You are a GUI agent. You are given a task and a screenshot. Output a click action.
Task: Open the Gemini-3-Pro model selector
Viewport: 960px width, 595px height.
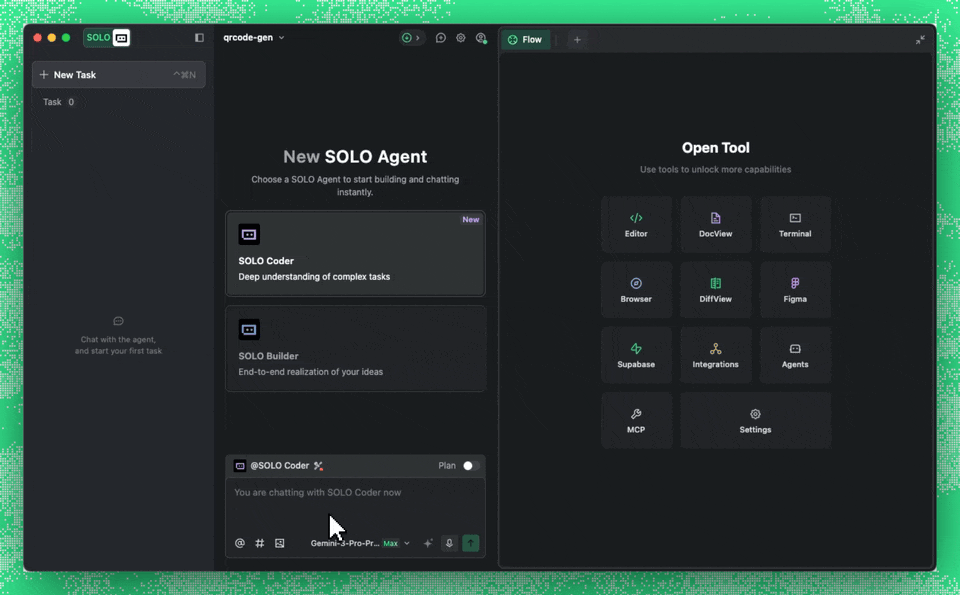pos(360,543)
